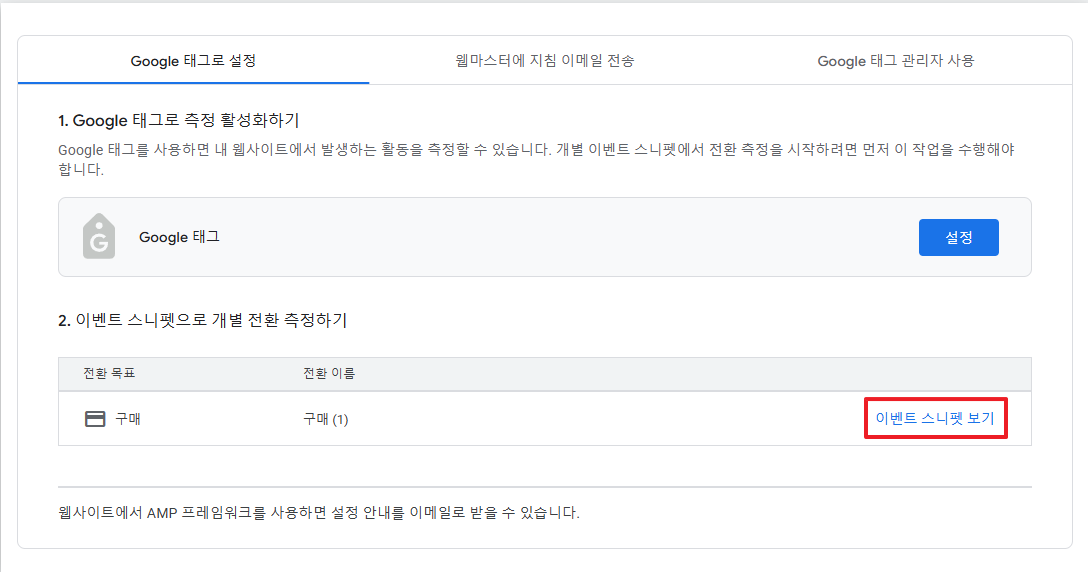Select the Google 태그 관리자 사용 tab
The width and height of the screenshot is (1088, 572).
895,61
